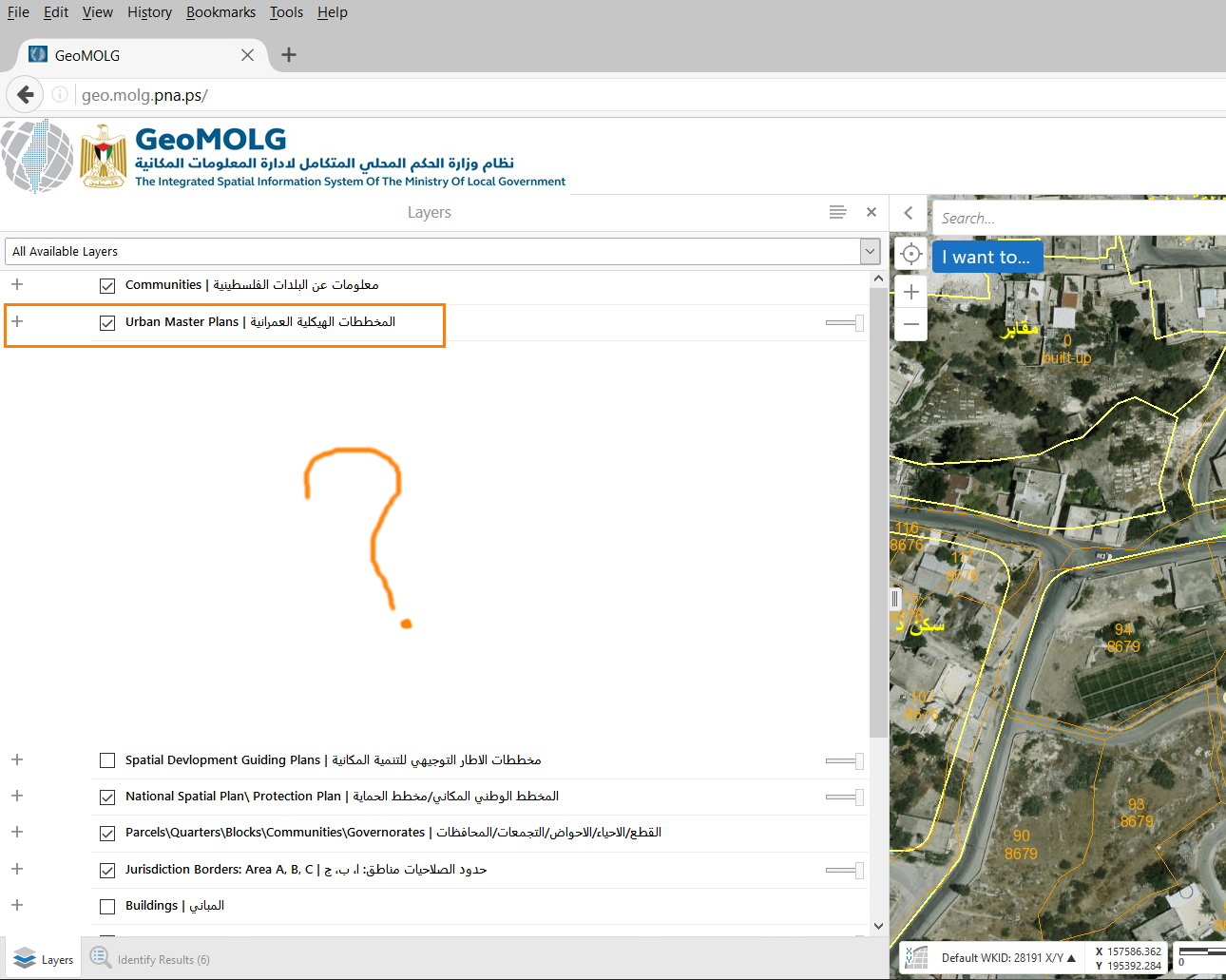Click the layer list vertical scrollbar thumb
This screenshot has width=1226, height=980.
pos(878,511)
